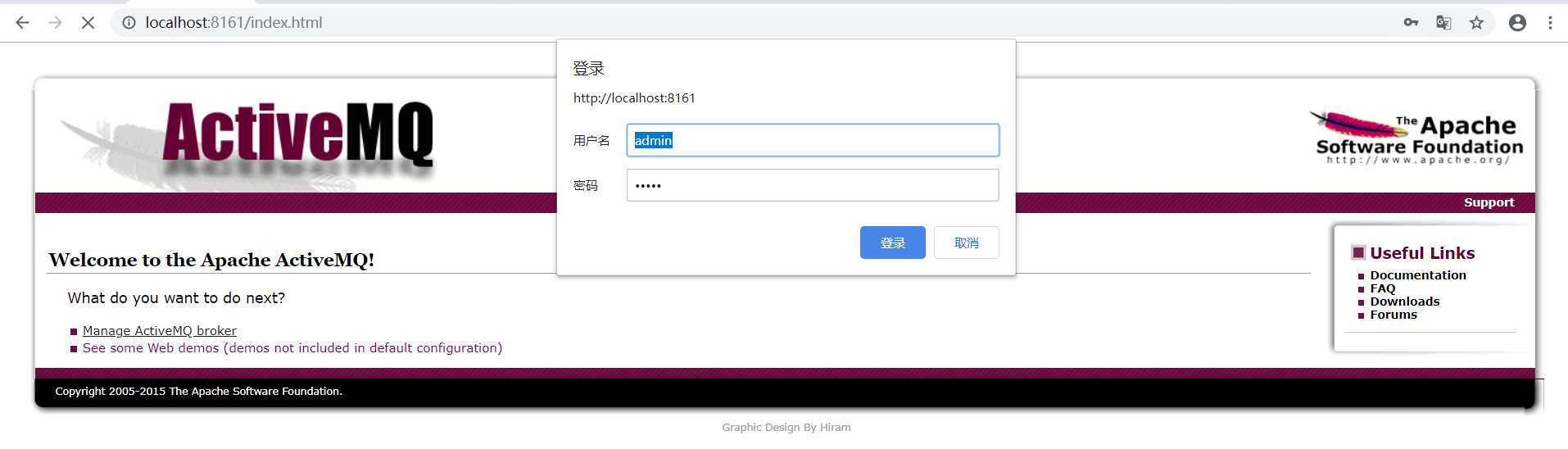
Task: Stop page loading with the X icon
Action: (x=88, y=23)
